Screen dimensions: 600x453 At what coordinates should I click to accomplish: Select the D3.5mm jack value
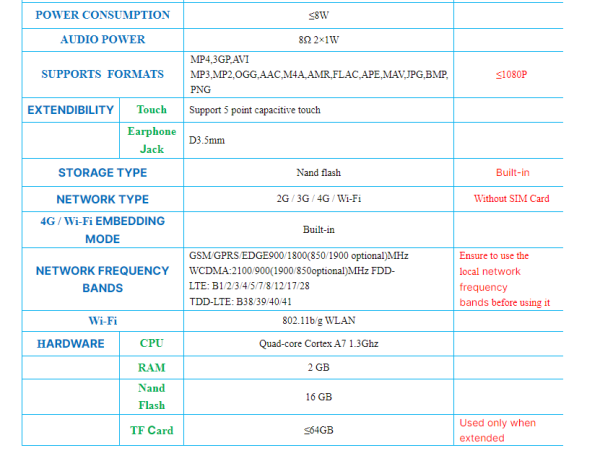207,141
